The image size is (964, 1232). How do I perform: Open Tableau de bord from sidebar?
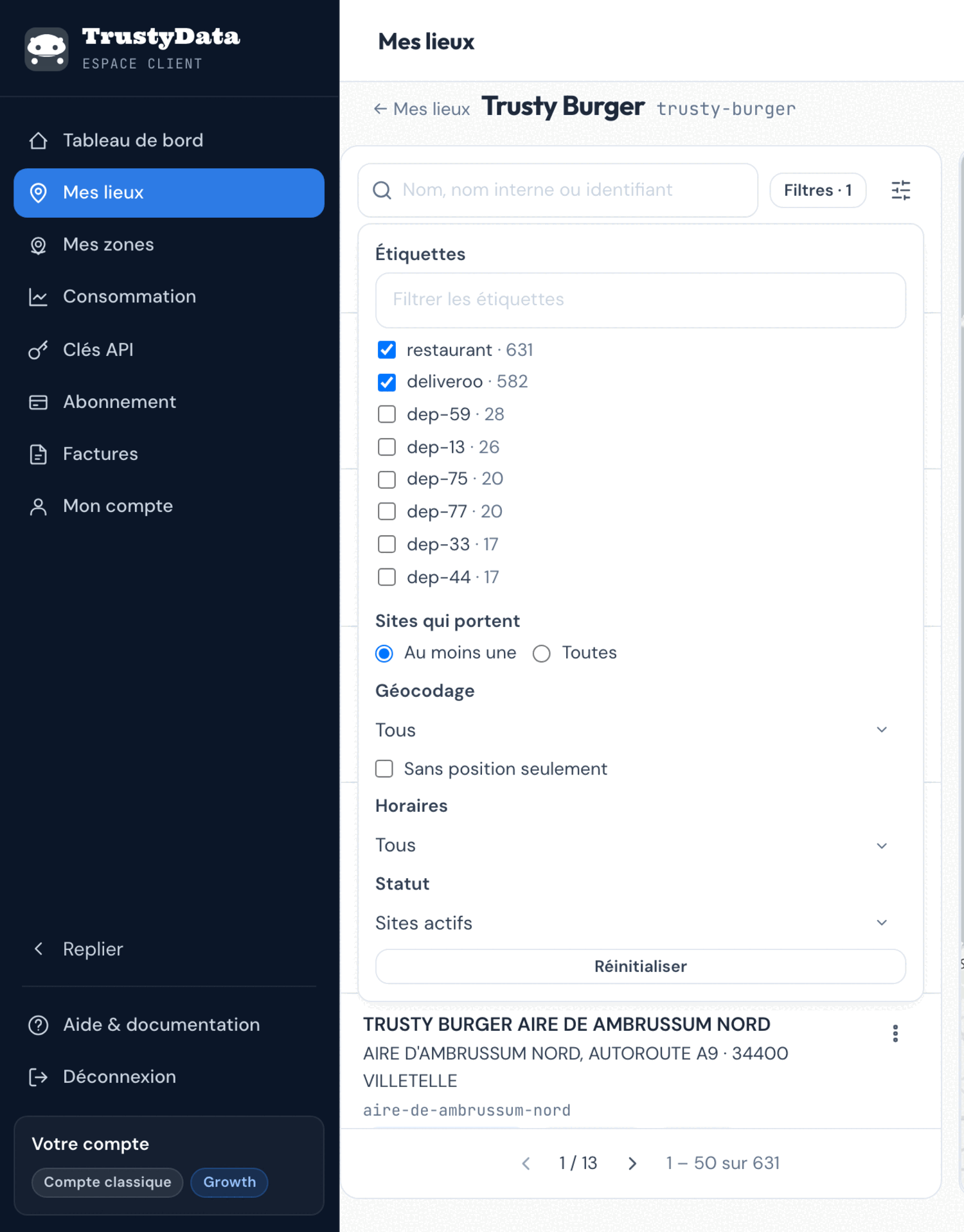[x=168, y=140]
